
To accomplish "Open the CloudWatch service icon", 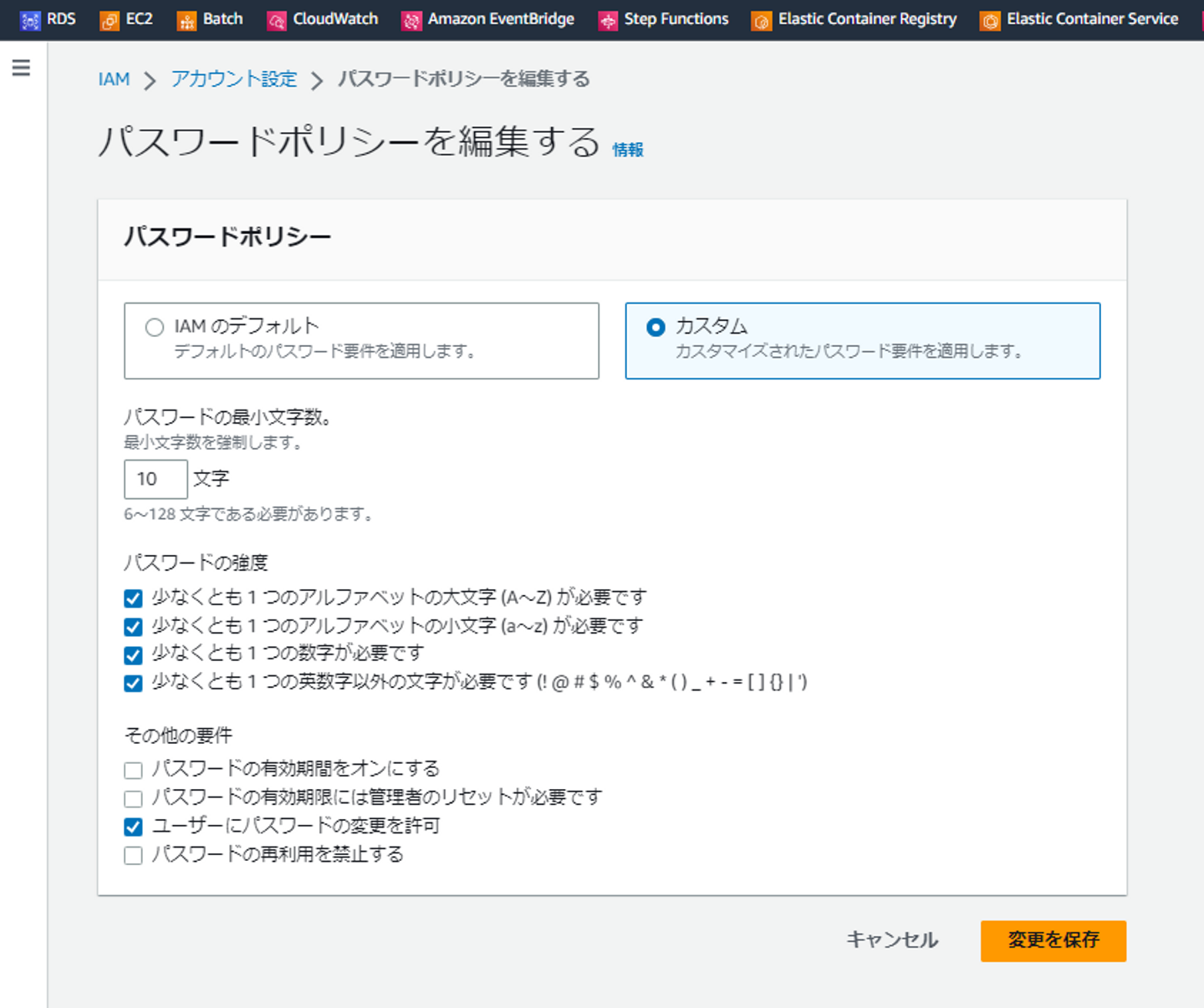I will point(277,20).
